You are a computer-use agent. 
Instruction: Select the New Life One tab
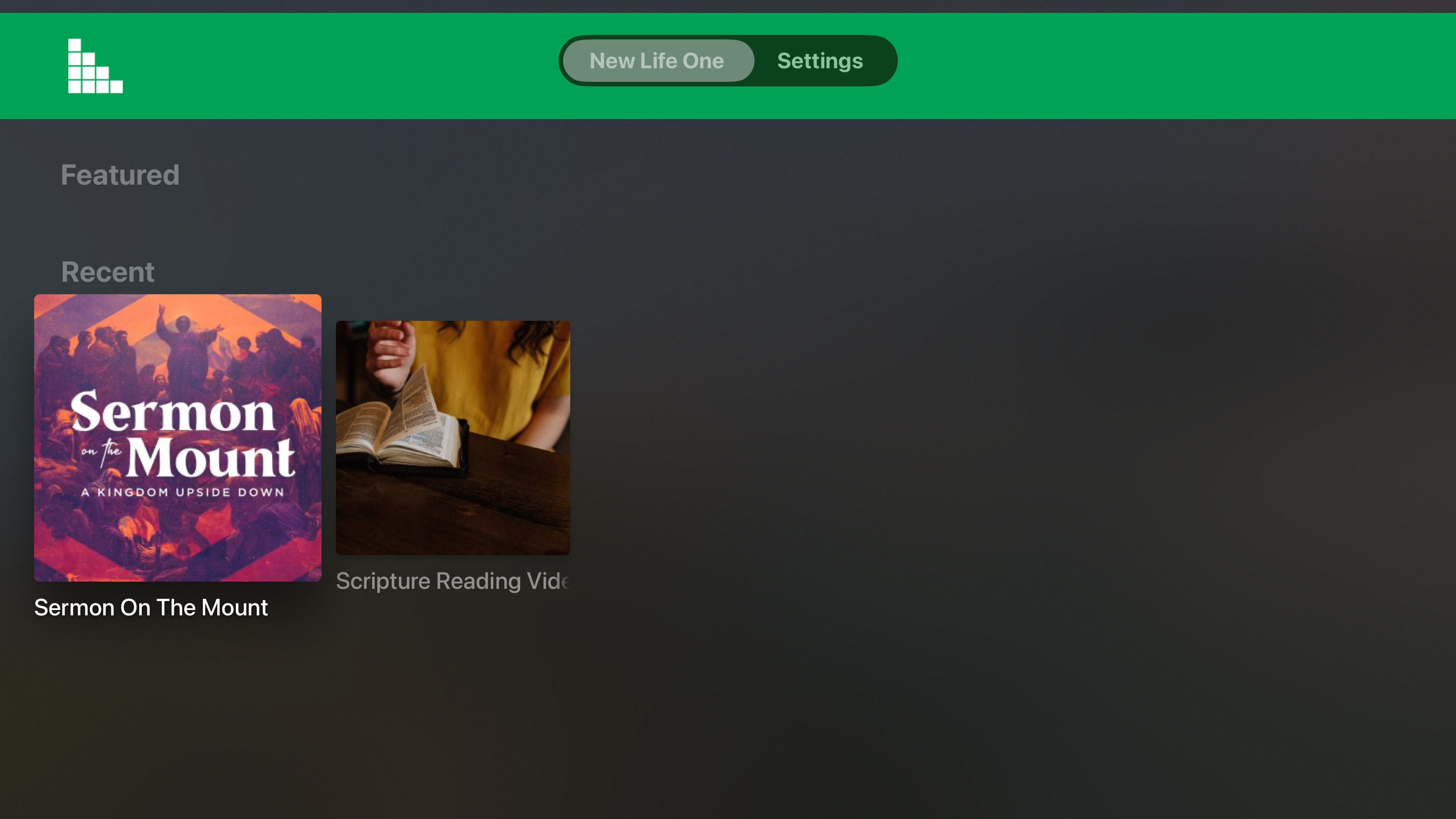(x=658, y=61)
